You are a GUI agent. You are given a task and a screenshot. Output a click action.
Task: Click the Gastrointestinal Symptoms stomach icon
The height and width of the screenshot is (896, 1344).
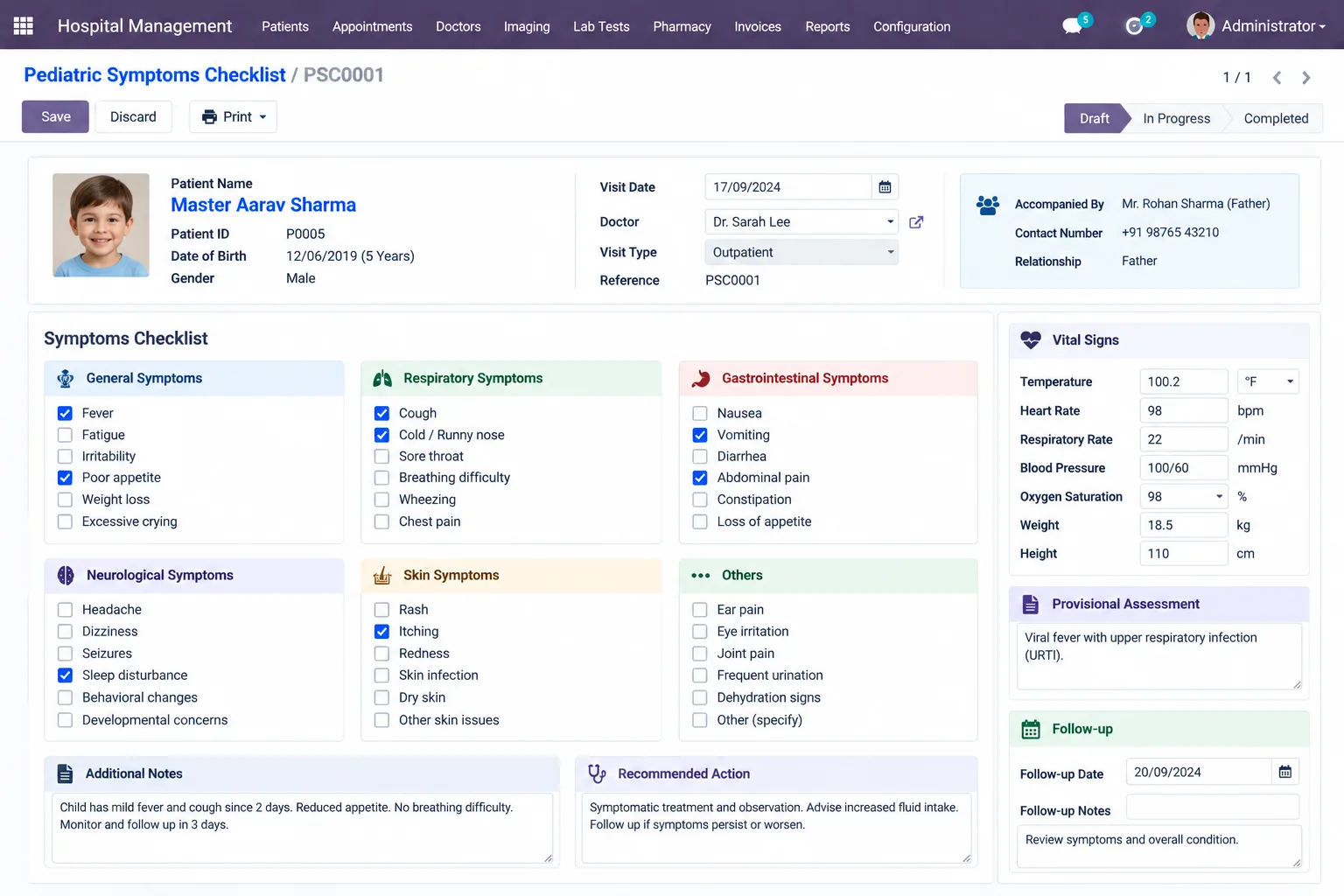pos(701,379)
